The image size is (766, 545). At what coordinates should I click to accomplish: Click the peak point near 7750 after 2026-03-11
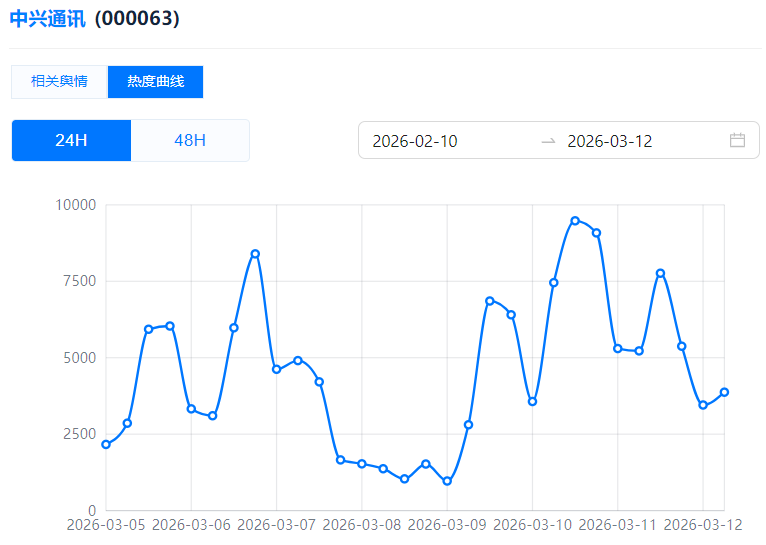click(660, 273)
